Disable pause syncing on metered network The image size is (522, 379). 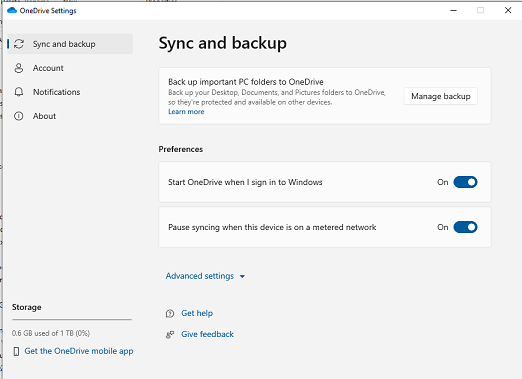coord(465,227)
